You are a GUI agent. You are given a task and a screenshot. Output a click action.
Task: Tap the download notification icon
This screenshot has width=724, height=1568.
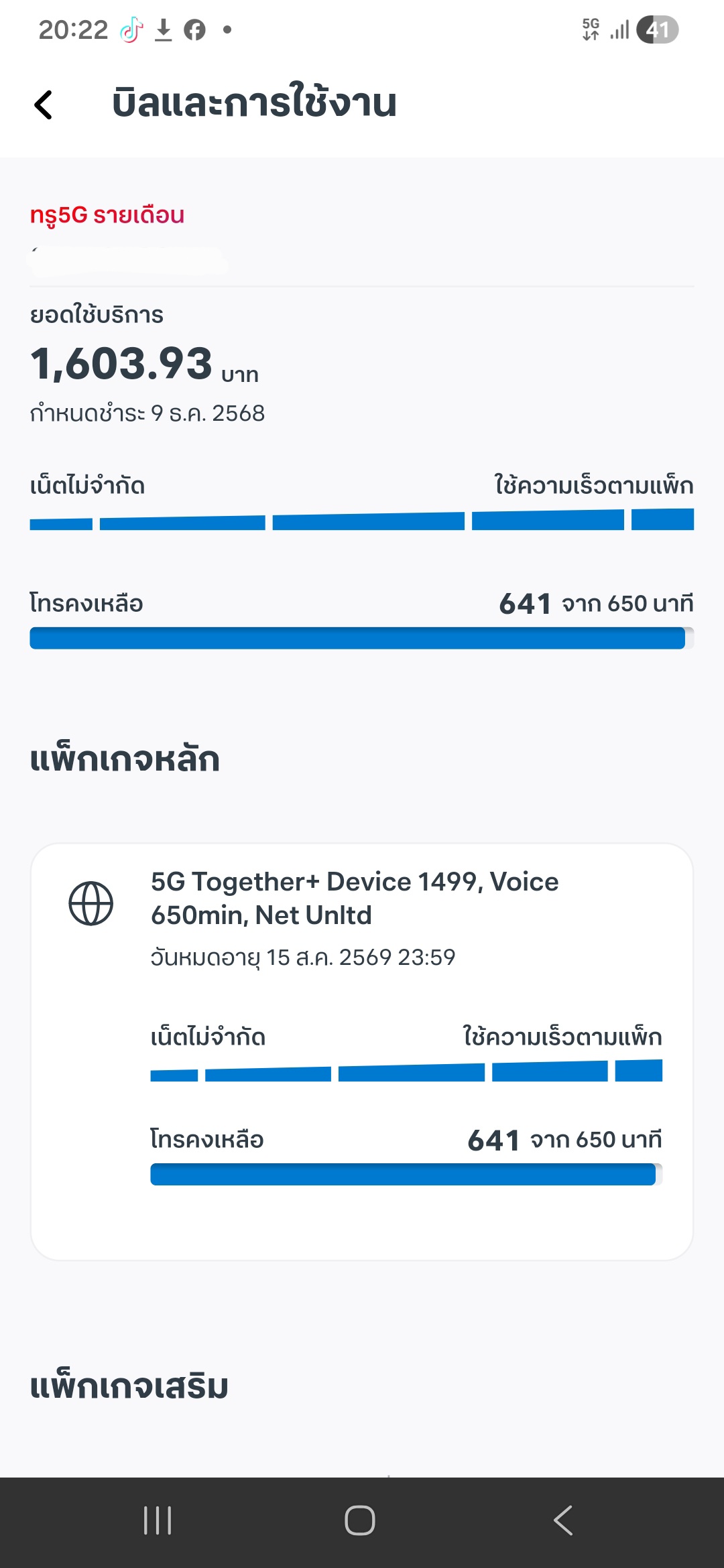(163, 30)
